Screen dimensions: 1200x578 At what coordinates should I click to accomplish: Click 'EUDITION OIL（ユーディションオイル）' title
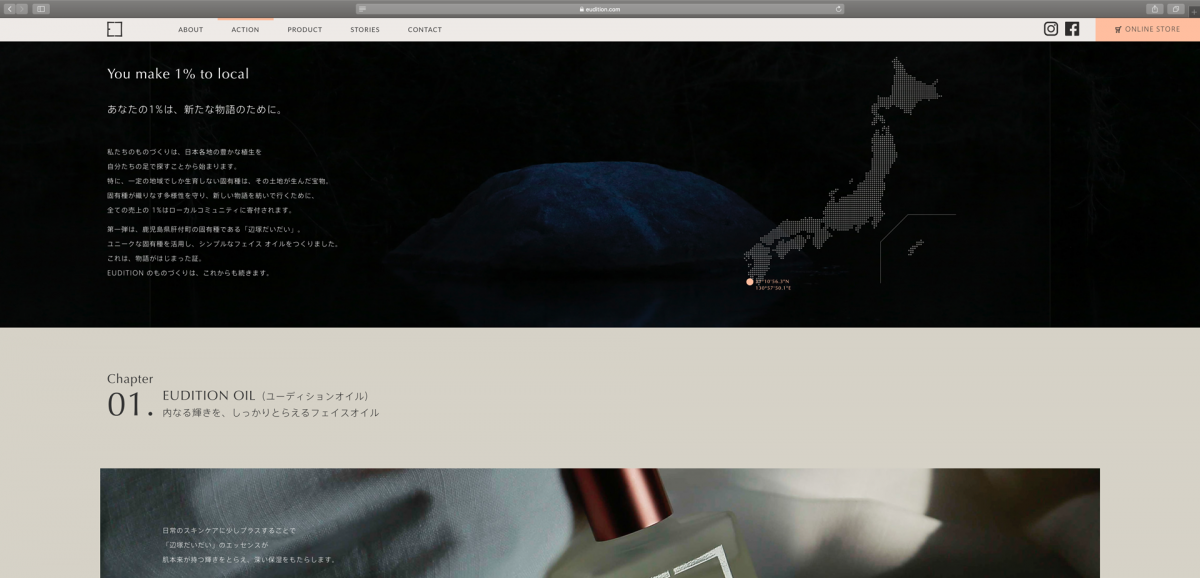[x=267, y=396]
